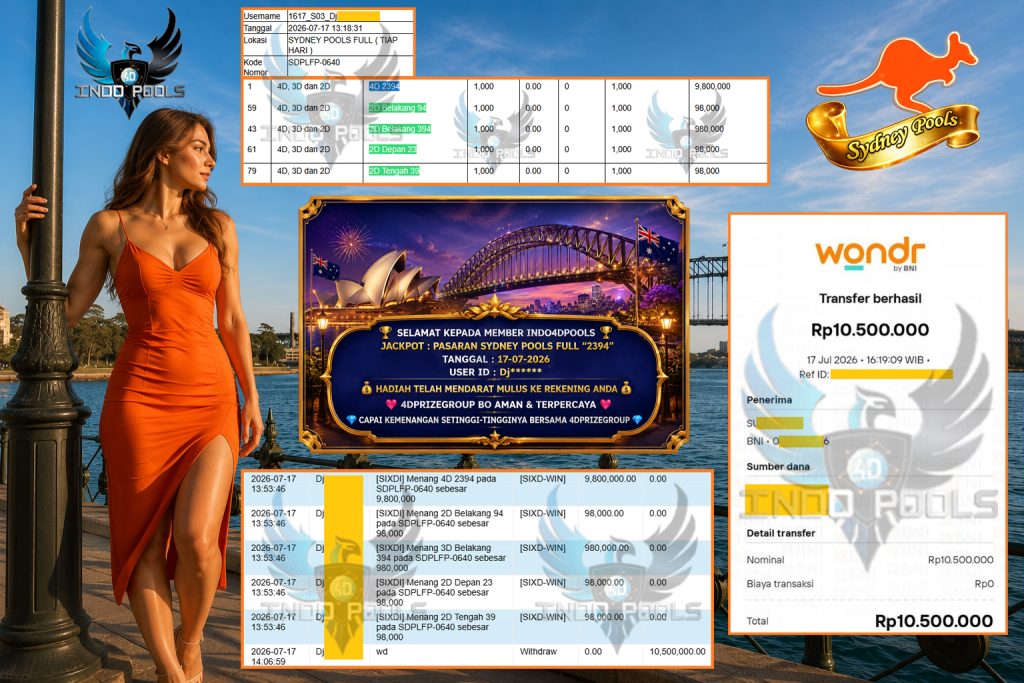Click the 3D Belakang 394 bet entry
This screenshot has width=1024, height=683.
click(x=400, y=129)
